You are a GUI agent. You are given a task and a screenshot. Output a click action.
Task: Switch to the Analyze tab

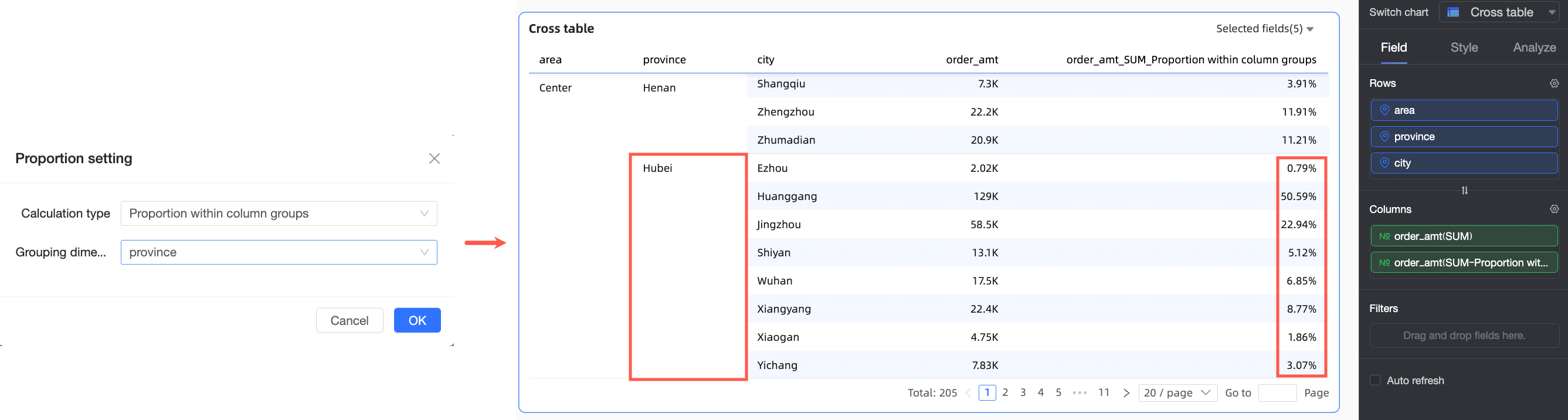(1534, 48)
